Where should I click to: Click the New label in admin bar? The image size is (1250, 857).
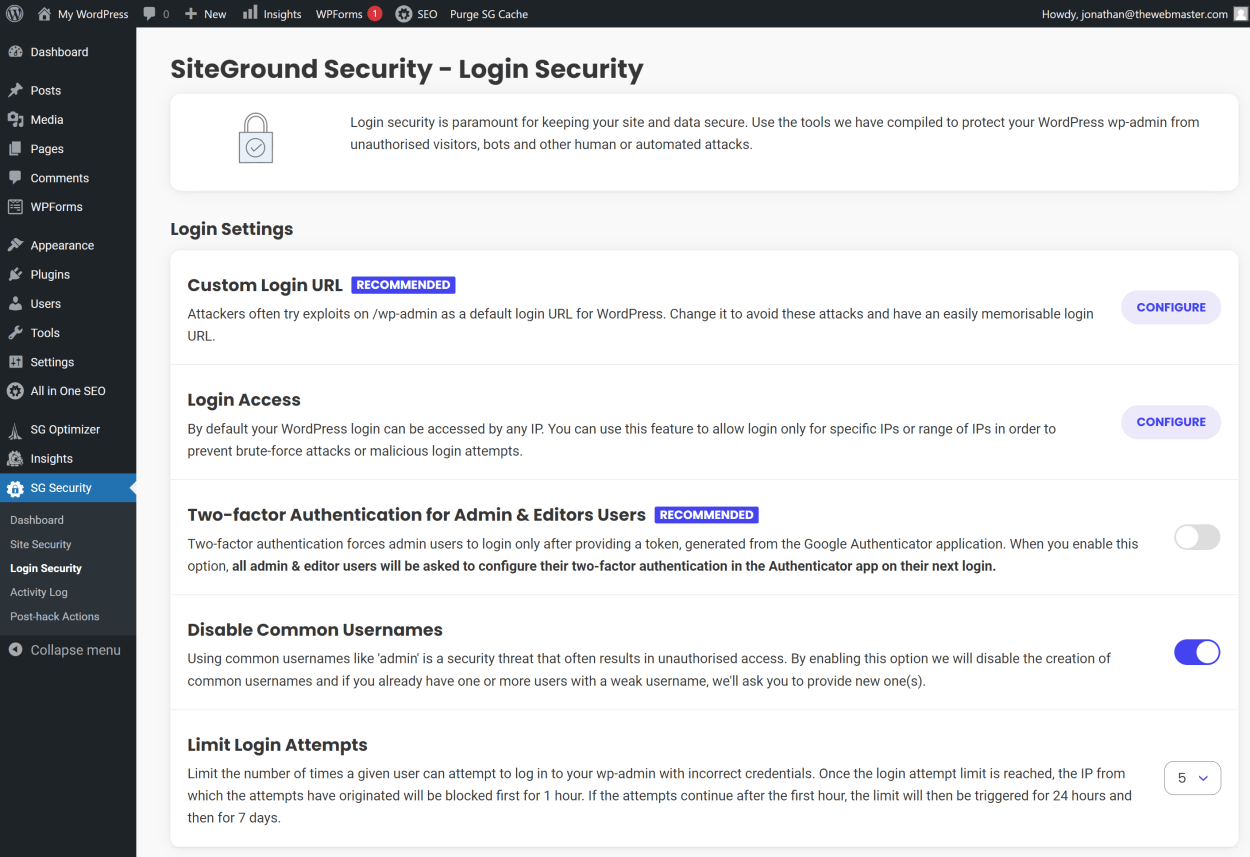215,14
